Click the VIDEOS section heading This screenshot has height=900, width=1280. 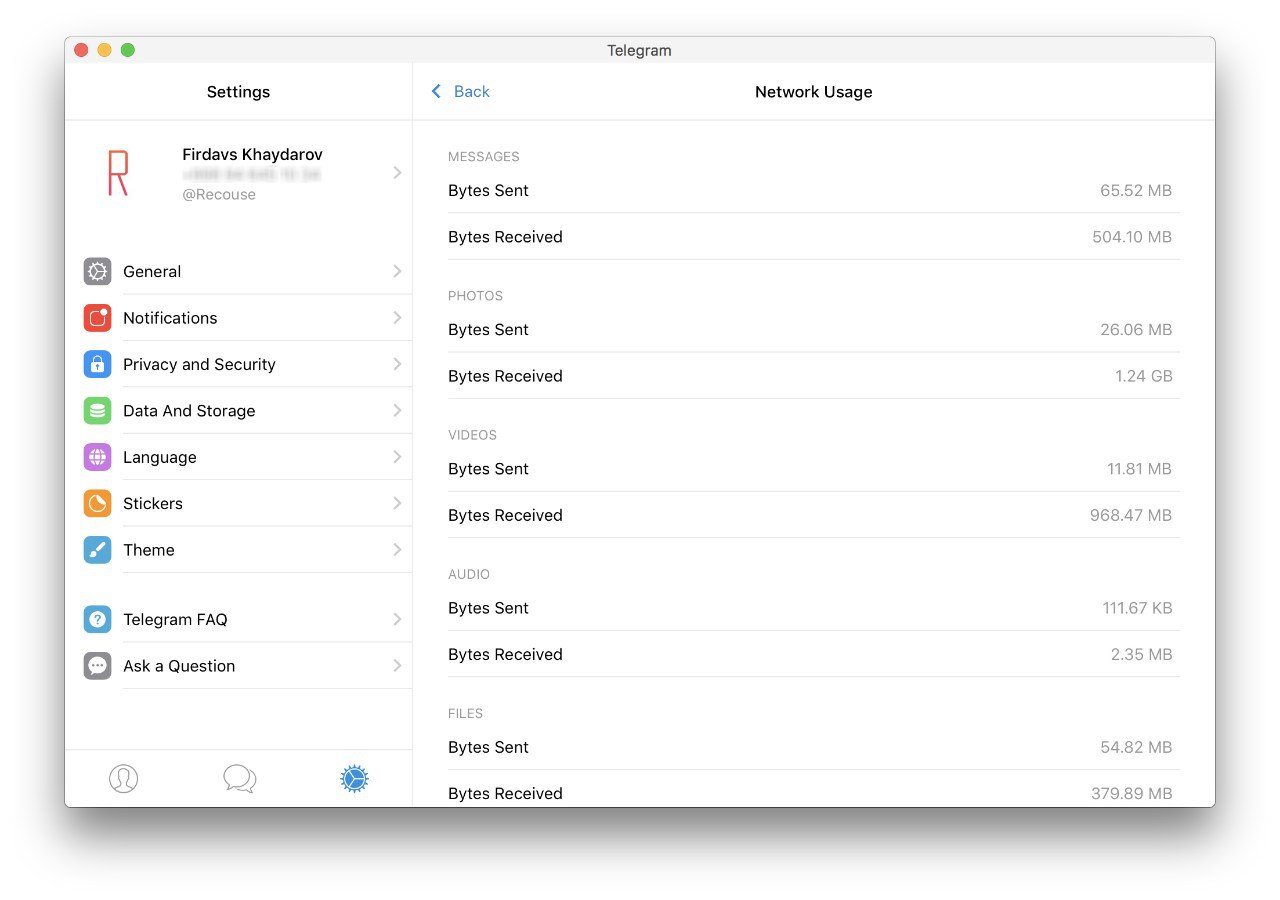coord(473,435)
